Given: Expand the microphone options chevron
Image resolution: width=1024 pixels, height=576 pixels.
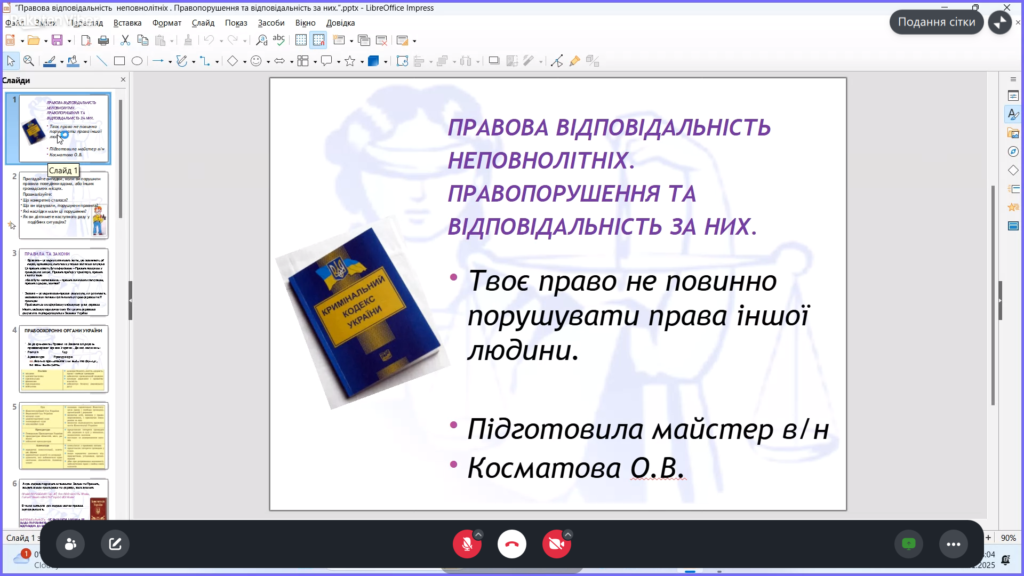Looking at the screenshot, I should 478,534.
